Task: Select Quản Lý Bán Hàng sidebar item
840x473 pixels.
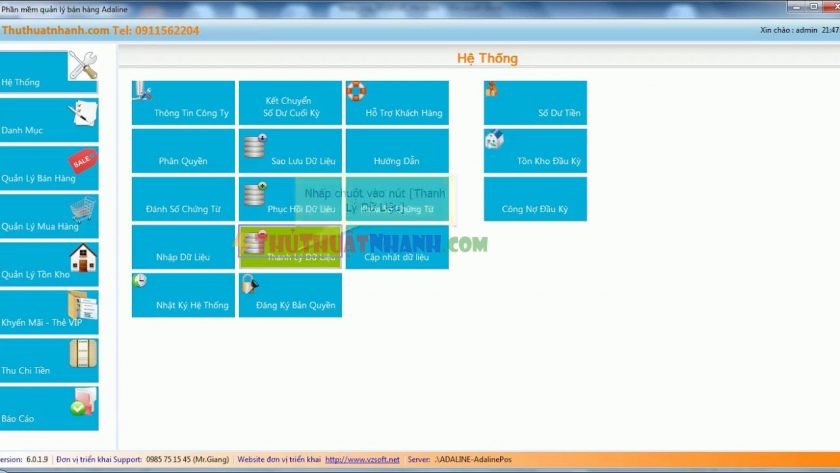Action: tap(49, 168)
